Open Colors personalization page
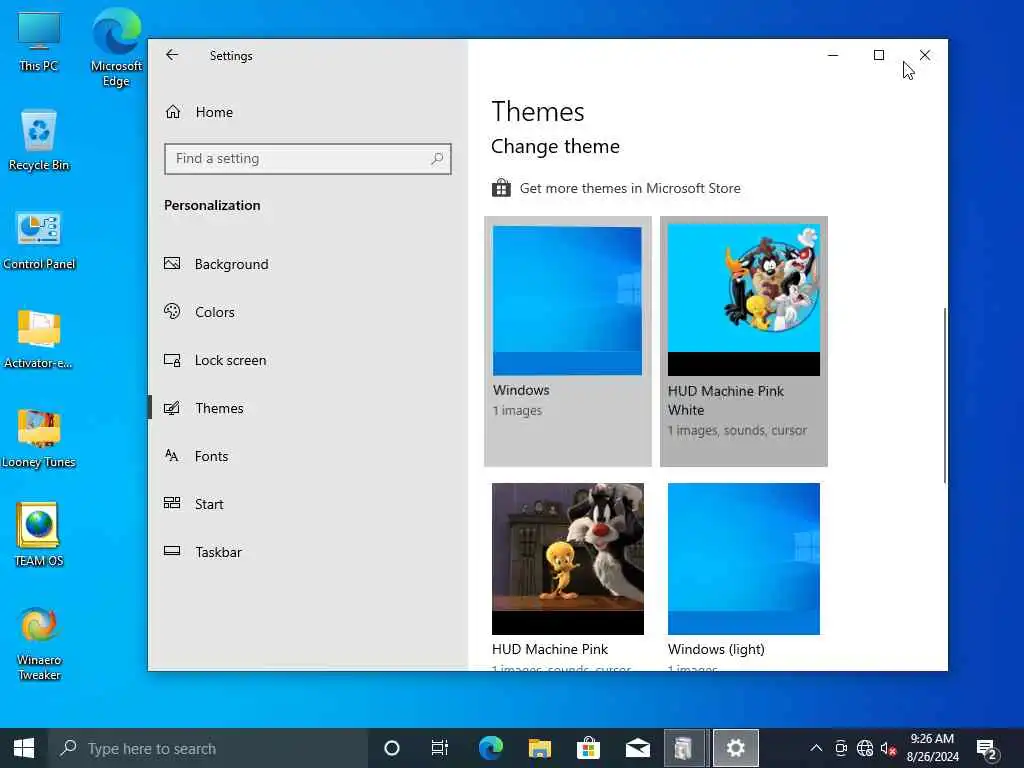Screen dimensions: 1024x768 pyautogui.click(x=307, y=312)
